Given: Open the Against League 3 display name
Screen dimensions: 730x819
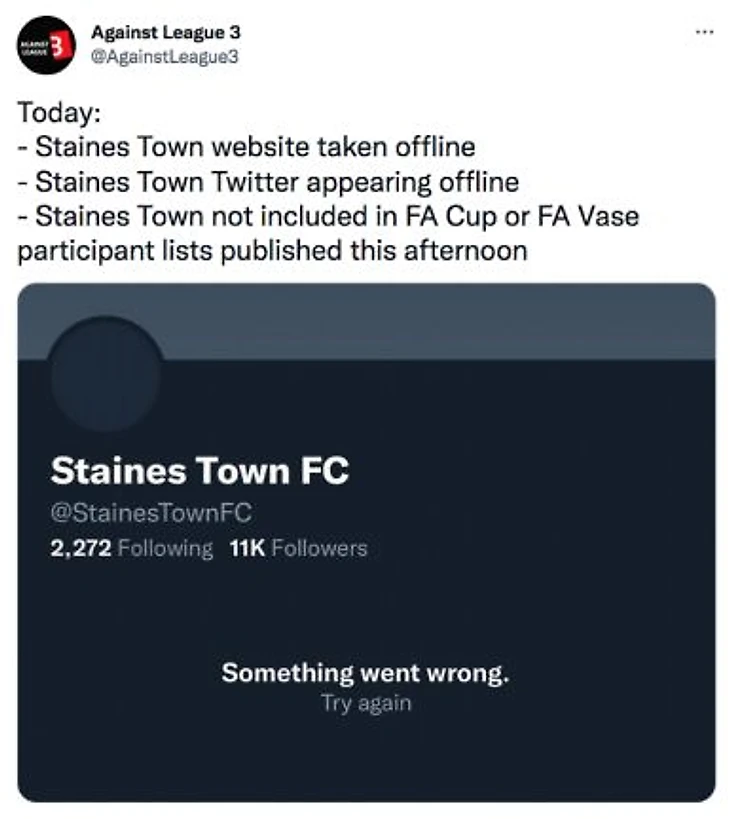Looking at the screenshot, I should click(165, 33).
